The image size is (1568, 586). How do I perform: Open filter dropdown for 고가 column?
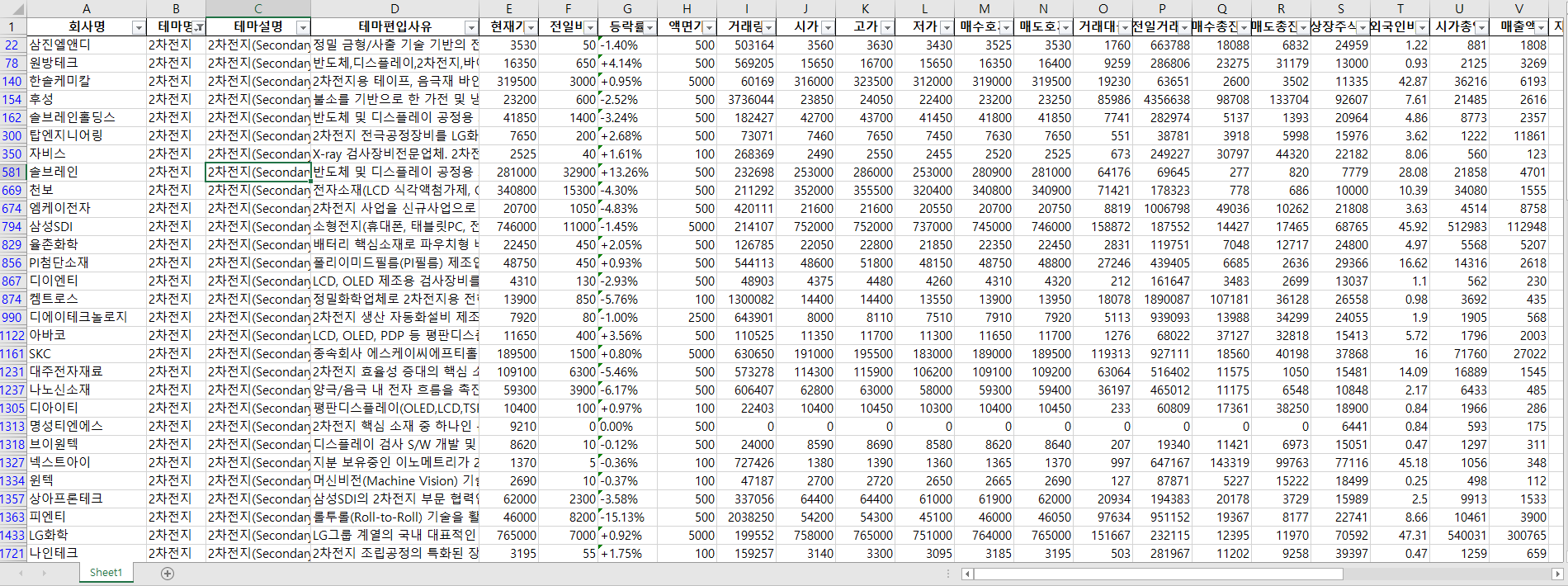click(x=887, y=27)
